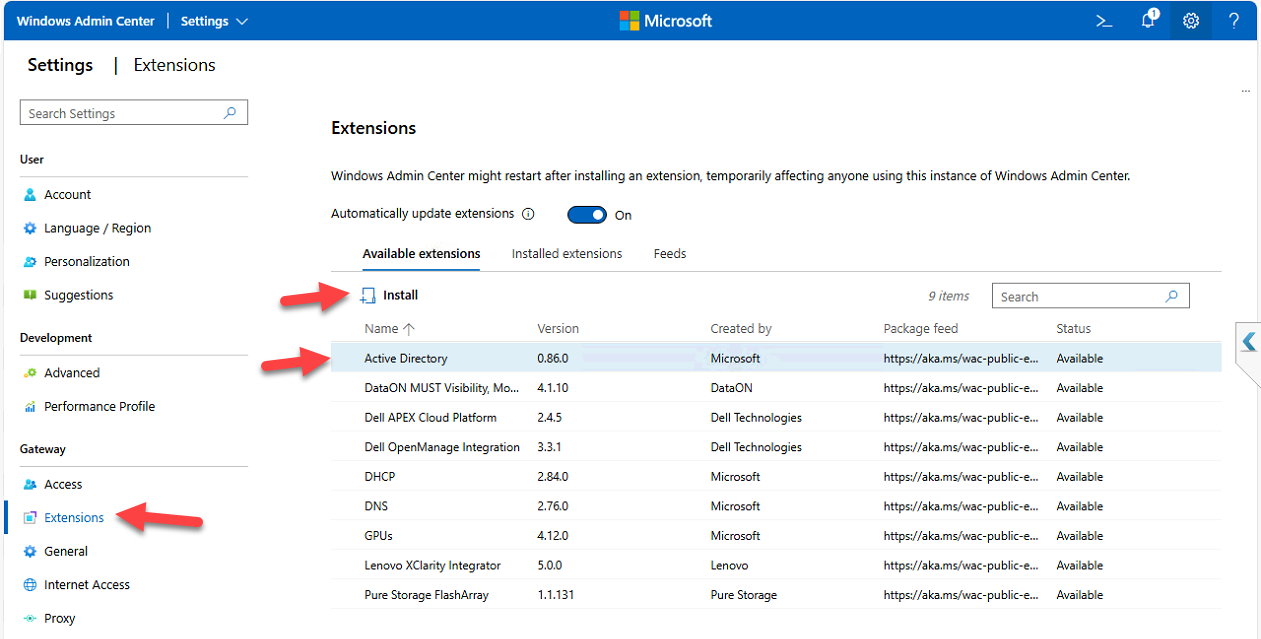Click DataON in Created by column
This screenshot has height=639, width=1261.
pyautogui.click(x=732, y=388)
